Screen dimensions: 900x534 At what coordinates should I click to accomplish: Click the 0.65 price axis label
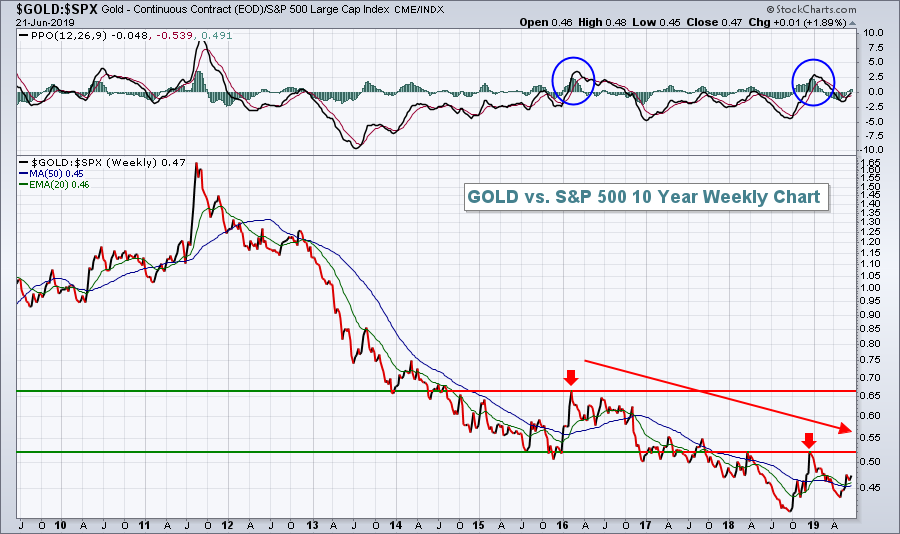(x=870, y=396)
